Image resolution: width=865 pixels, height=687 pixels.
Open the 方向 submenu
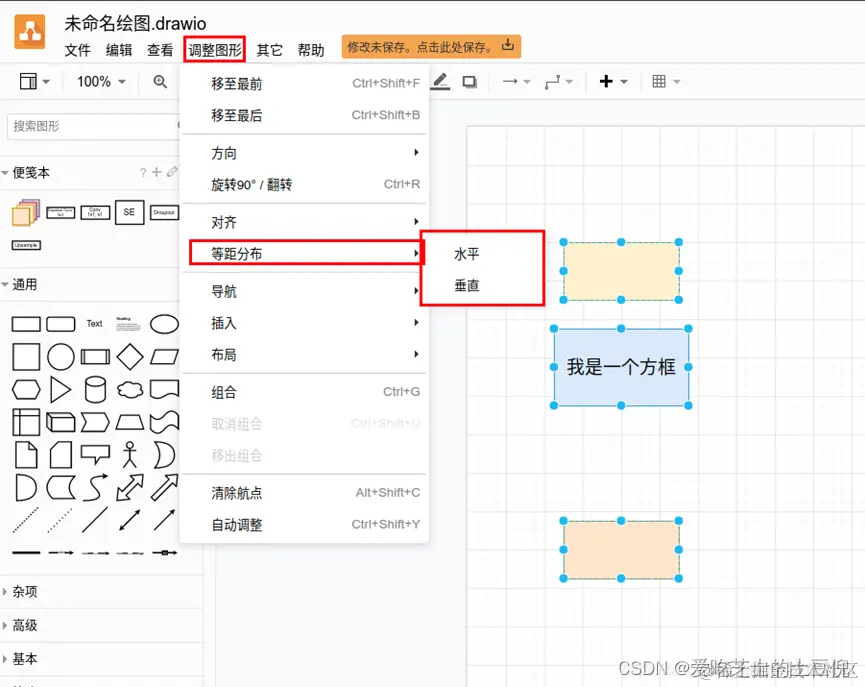pyautogui.click(x=304, y=153)
